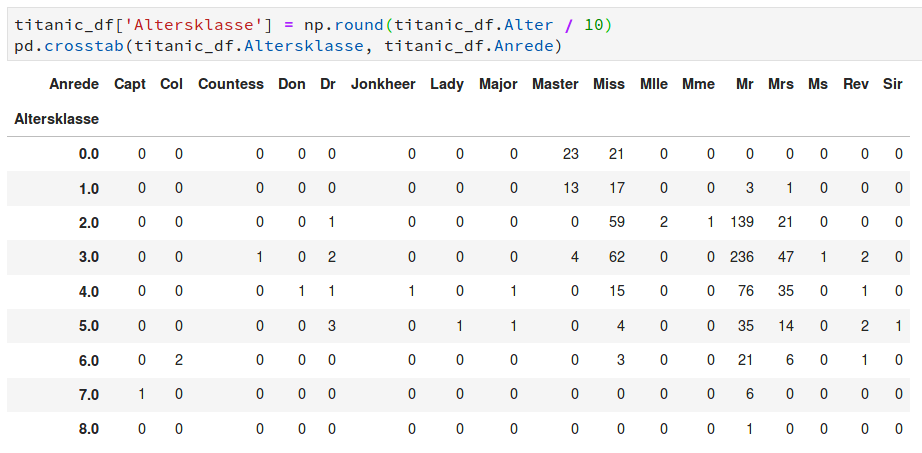Viewport: 922px width, 453px height.
Task: Click the cell with value 236
Action: tap(741, 257)
